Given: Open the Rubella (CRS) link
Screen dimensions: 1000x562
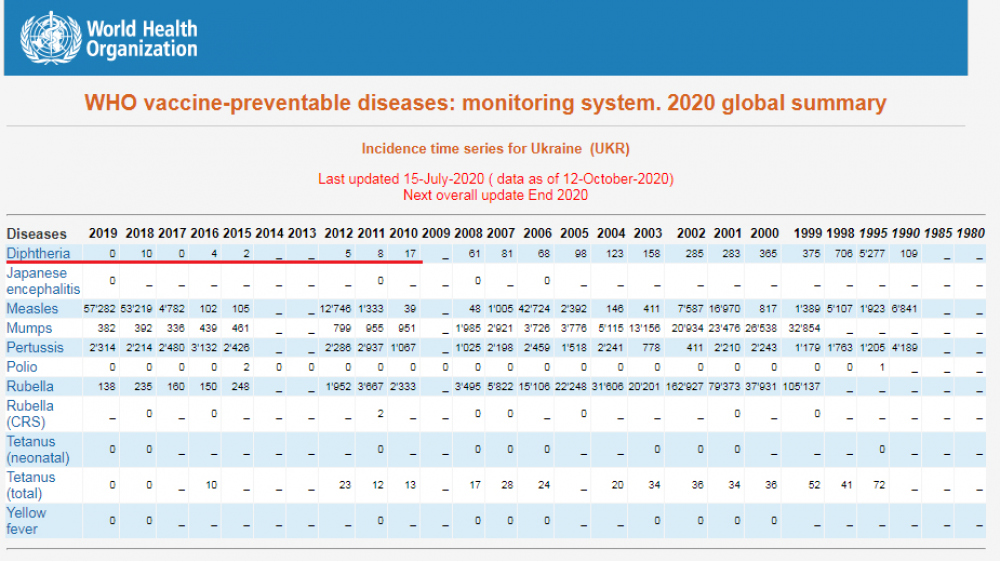Looking at the screenshot, I should pyautogui.click(x=31, y=414).
